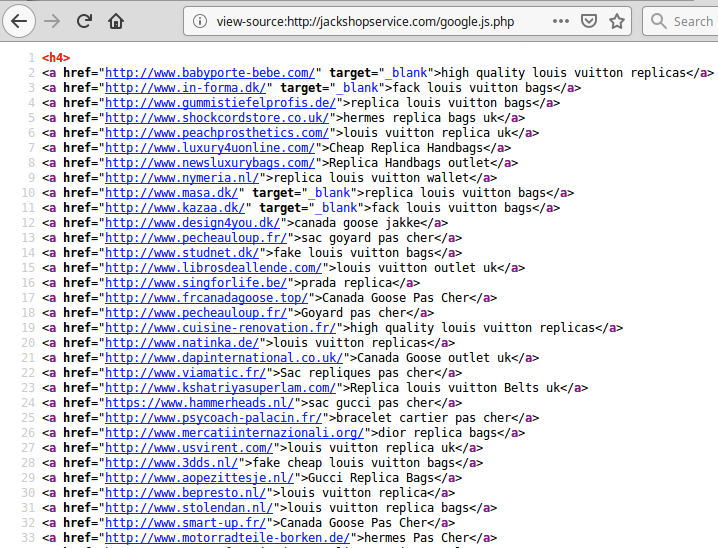Open the gummistiefelprofis.de link
Image resolution: width=718 pixels, height=548 pixels.
[220, 103]
